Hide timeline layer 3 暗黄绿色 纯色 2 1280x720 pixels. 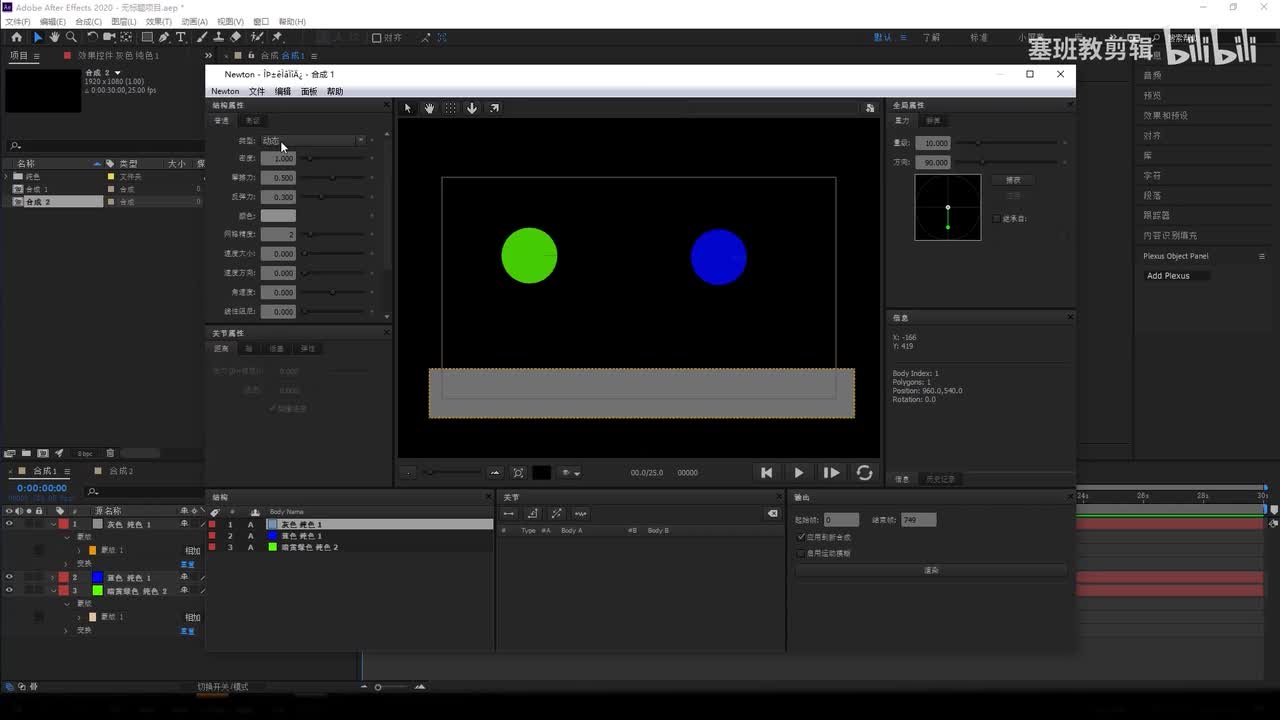click(9, 591)
